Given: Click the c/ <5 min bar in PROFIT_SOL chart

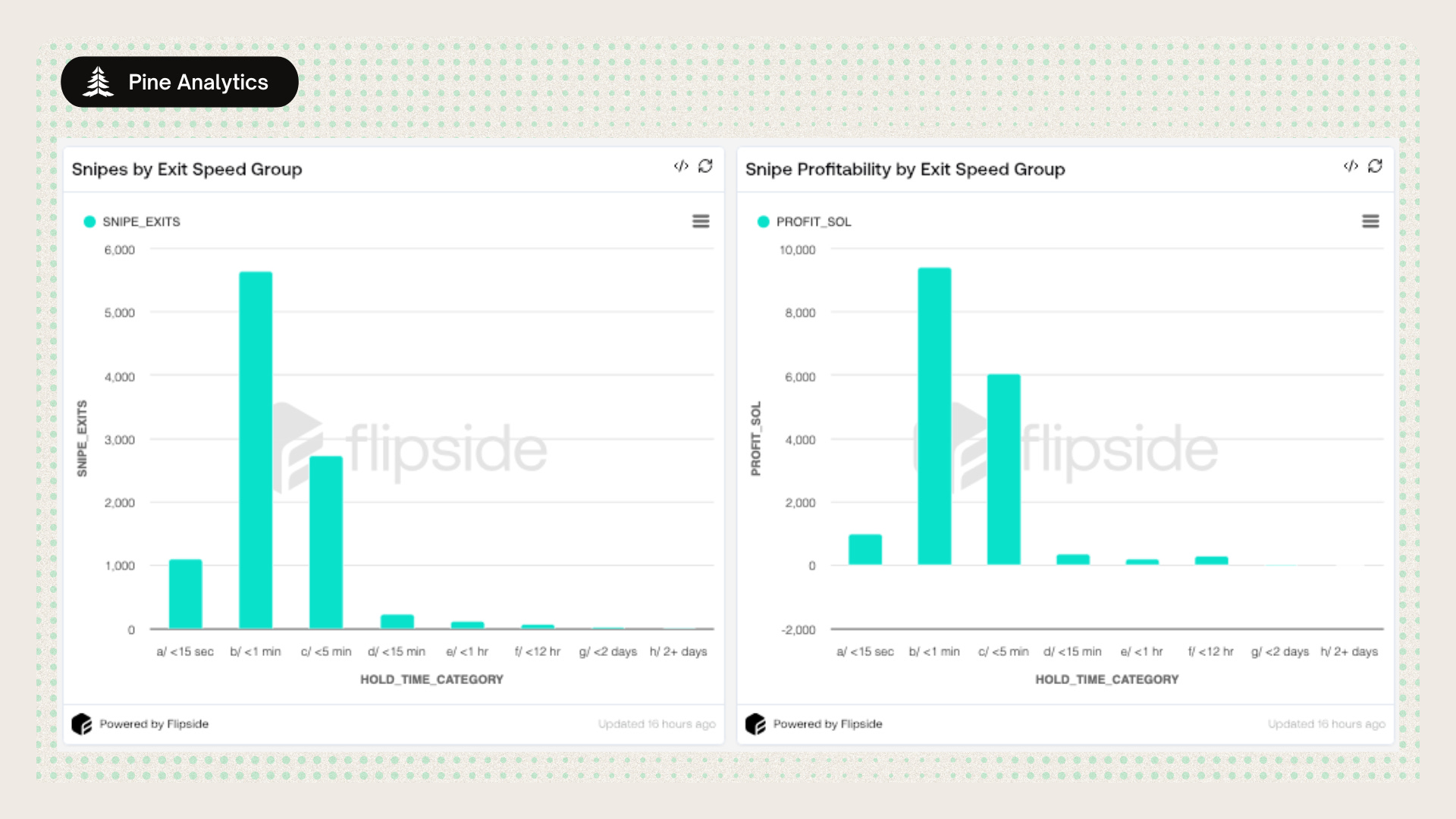Looking at the screenshot, I should click(1003, 469).
